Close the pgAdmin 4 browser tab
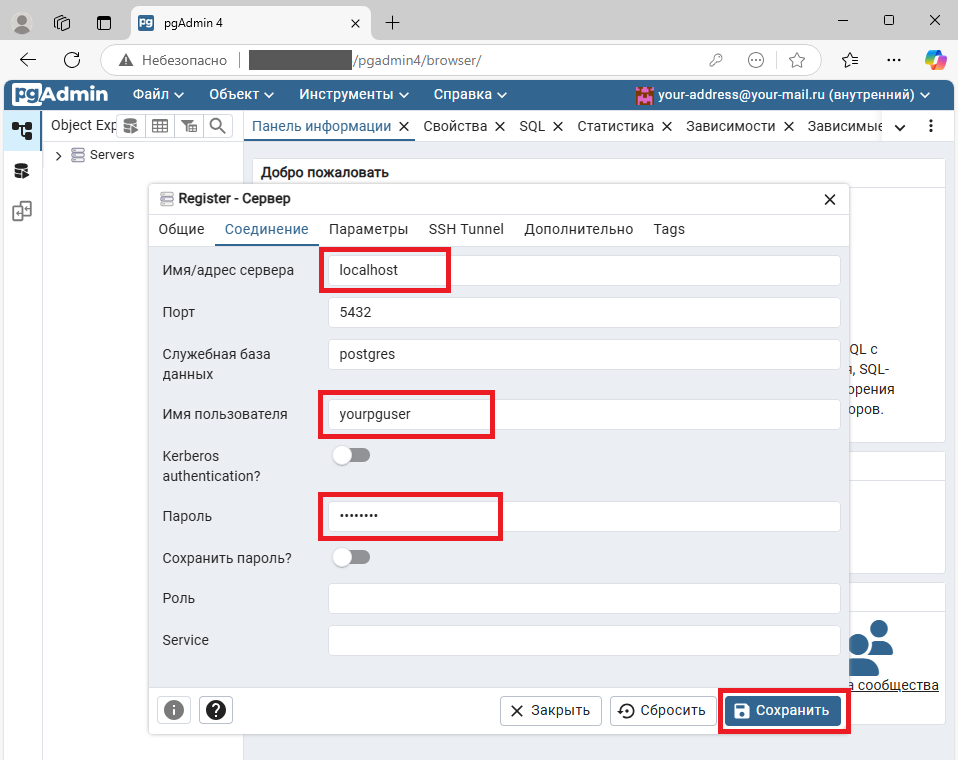Screen dimensions: 958x760 [x=355, y=23]
